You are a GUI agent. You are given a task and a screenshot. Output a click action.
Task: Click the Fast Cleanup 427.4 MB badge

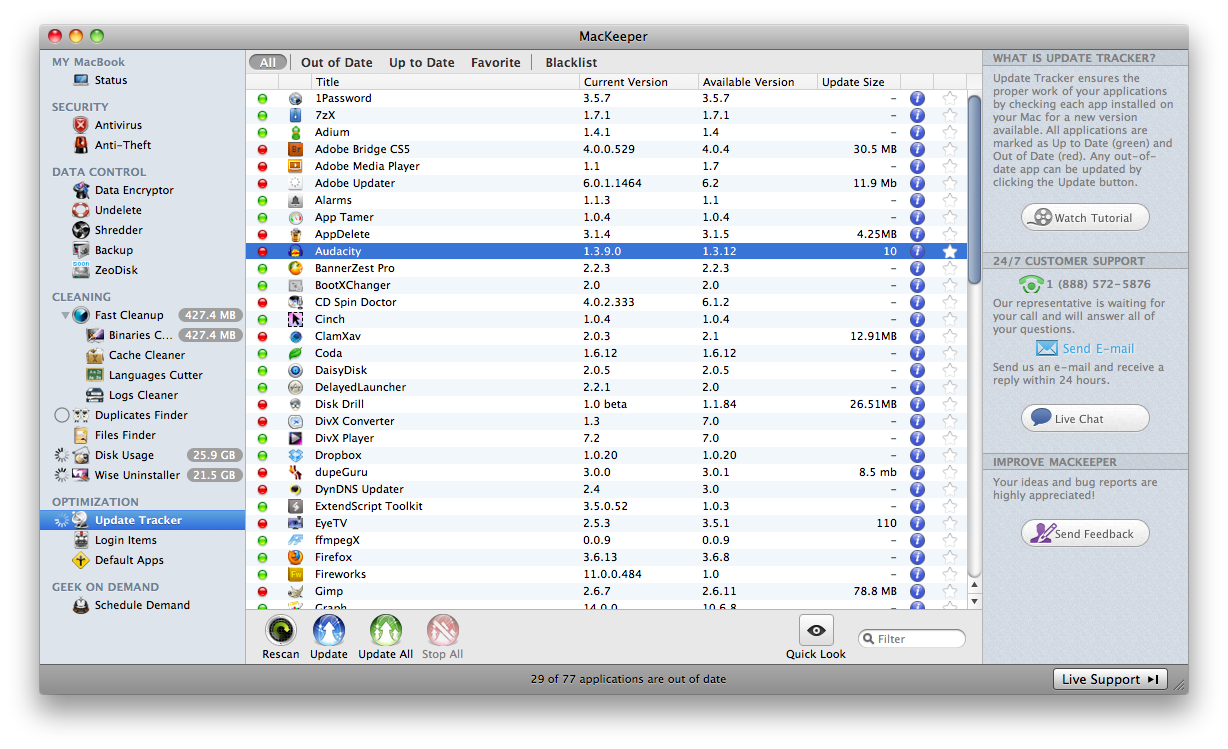pyautogui.click(x=210, y=315)
